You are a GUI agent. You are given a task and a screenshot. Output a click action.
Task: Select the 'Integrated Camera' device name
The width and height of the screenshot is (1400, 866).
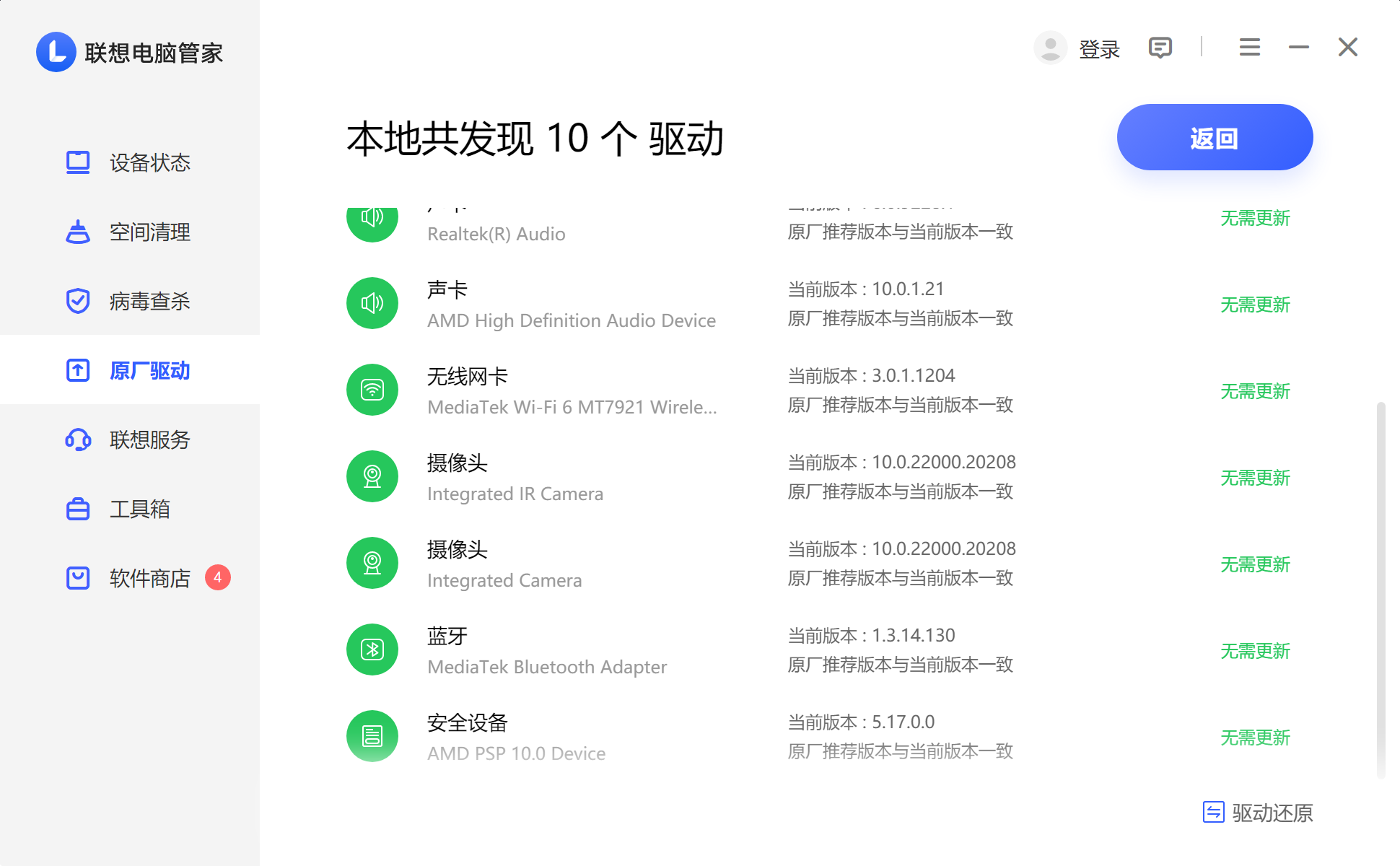coord(504,580)
